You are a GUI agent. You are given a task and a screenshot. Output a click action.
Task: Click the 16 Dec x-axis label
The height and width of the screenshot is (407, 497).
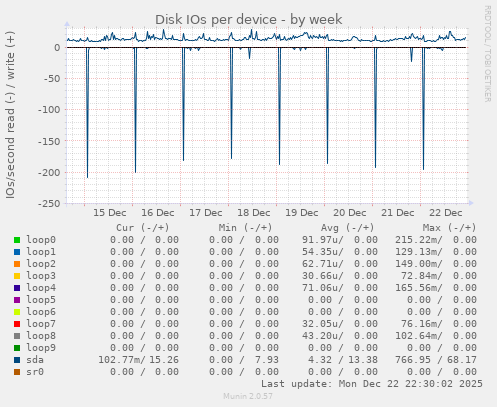[158, 213]
